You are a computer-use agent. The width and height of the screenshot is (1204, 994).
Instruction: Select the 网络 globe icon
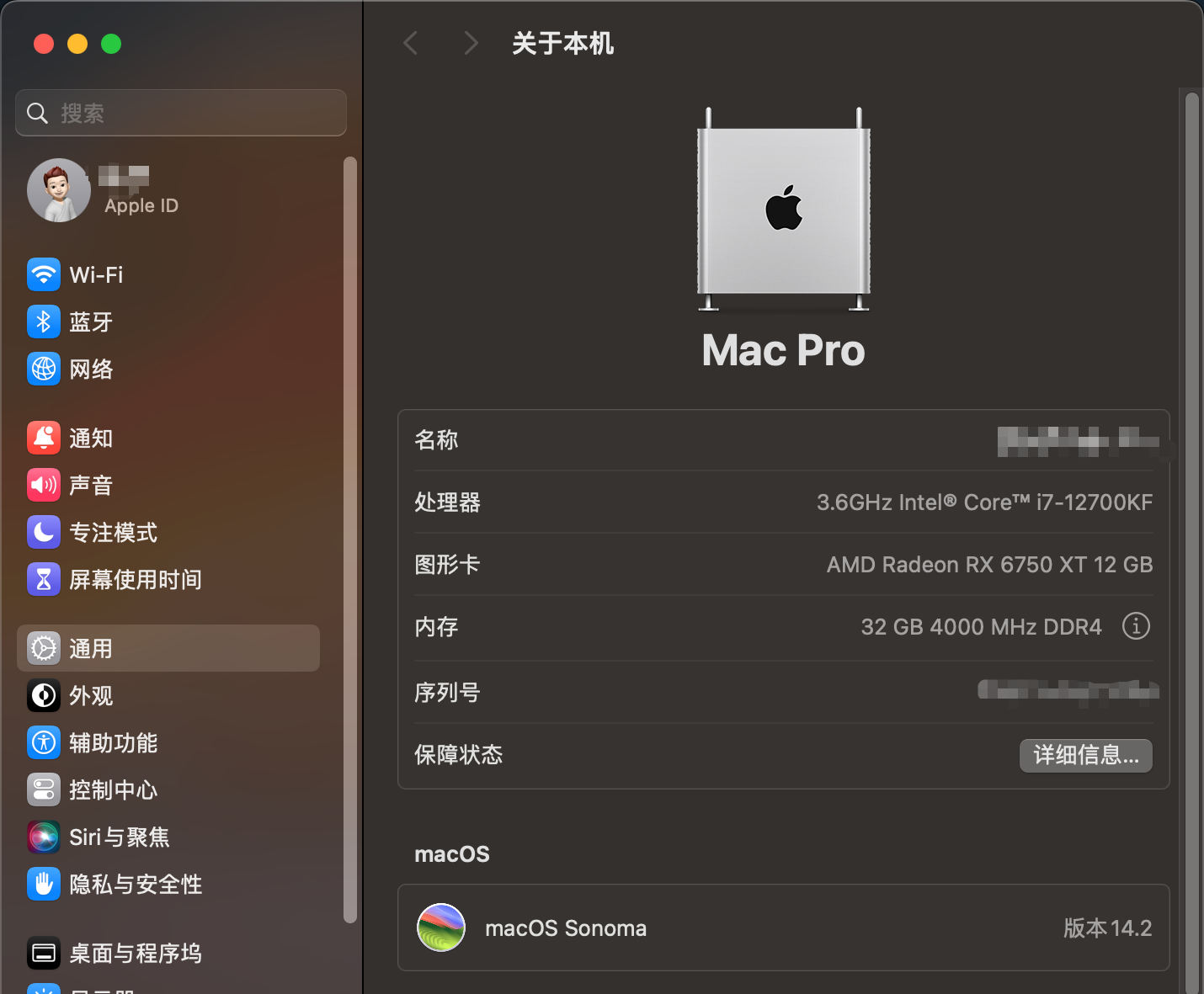click(44, 369)
